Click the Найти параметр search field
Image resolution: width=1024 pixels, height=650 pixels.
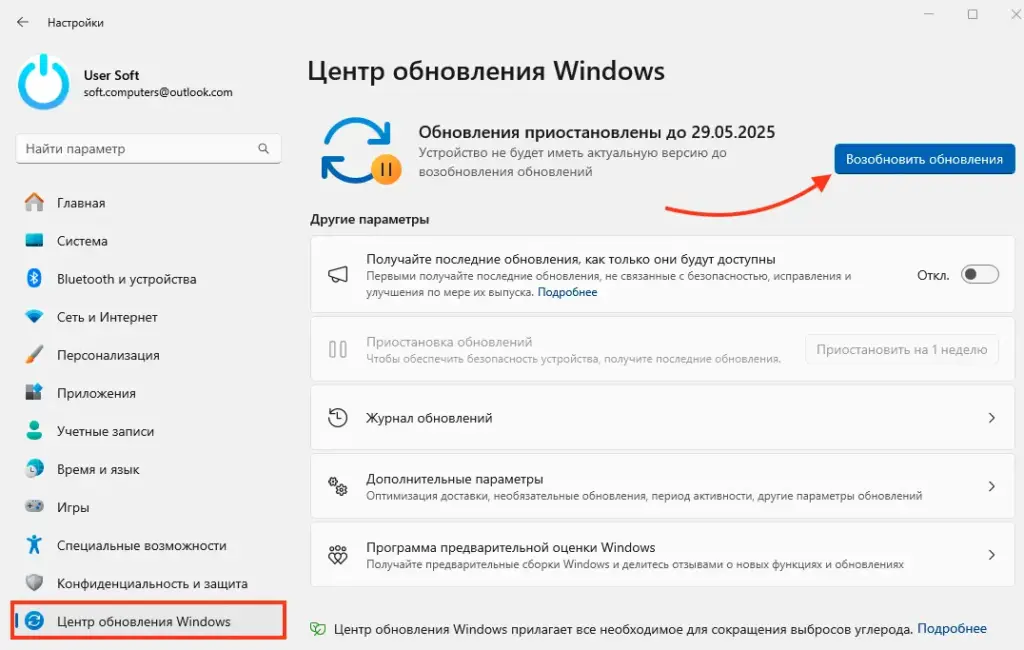click(148, 148)
